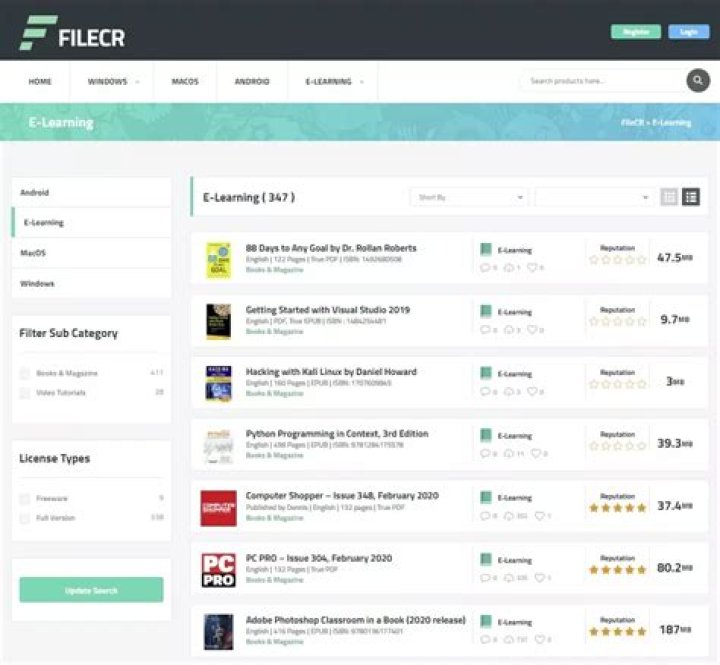Click heart icon on 88 Days row
The width and height of the screenshot is (720, 665).
click(532, 267)
